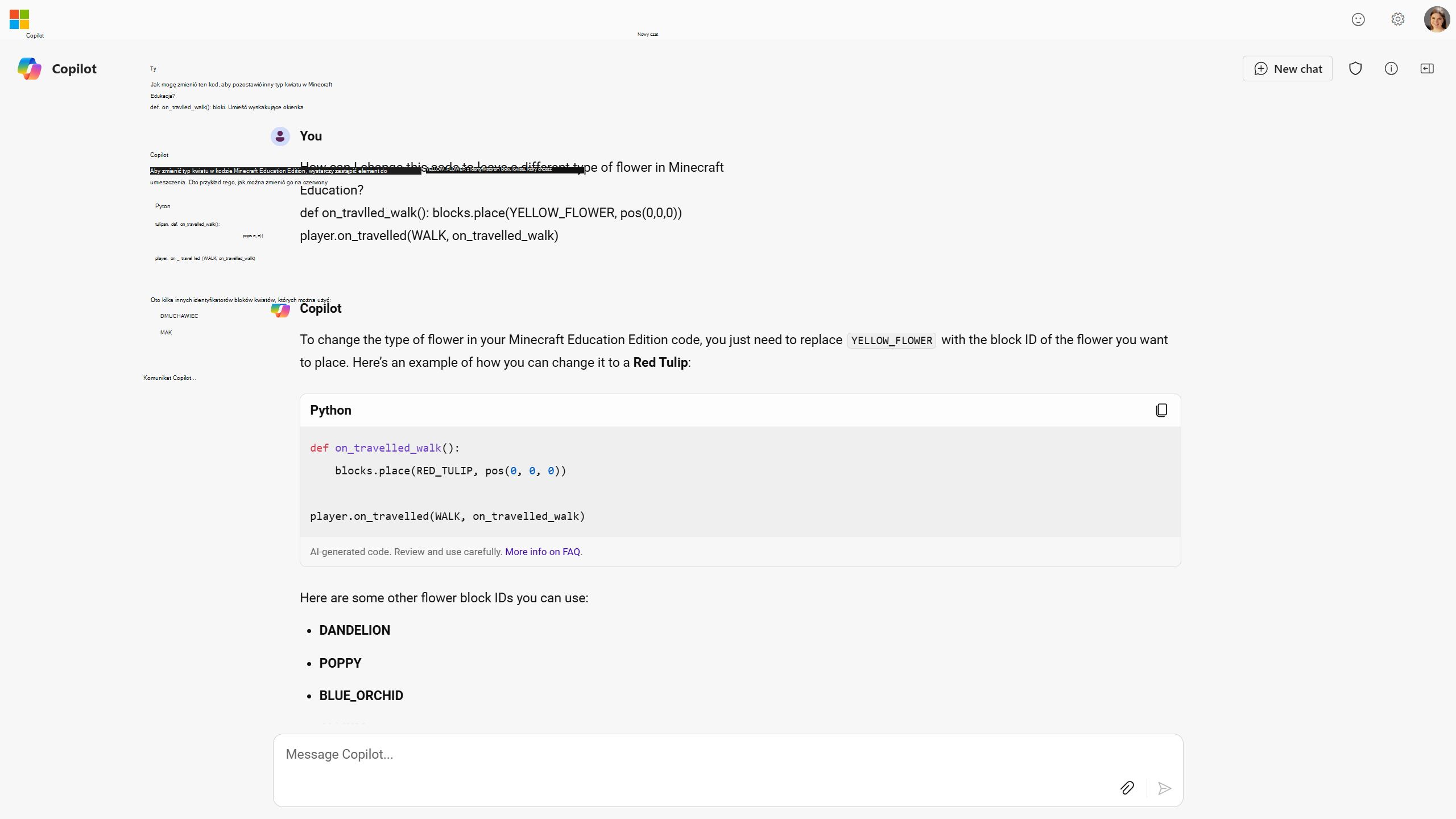The height and width of the screenshot is (819, 1456).
Task: Click the information circle icon
Action: 1391,69
